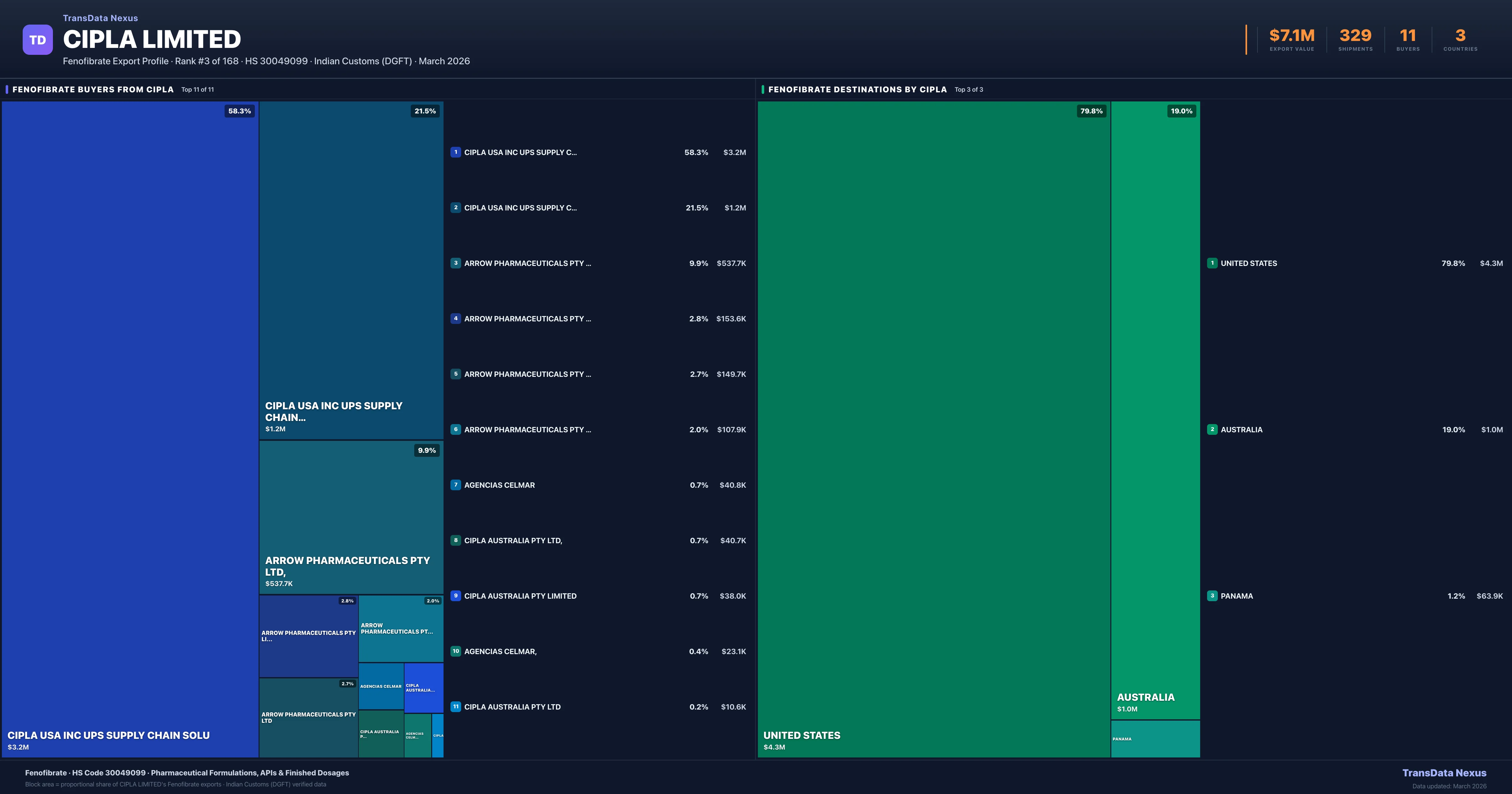Open the Cipla Australia Pty Limited list row

520,596
